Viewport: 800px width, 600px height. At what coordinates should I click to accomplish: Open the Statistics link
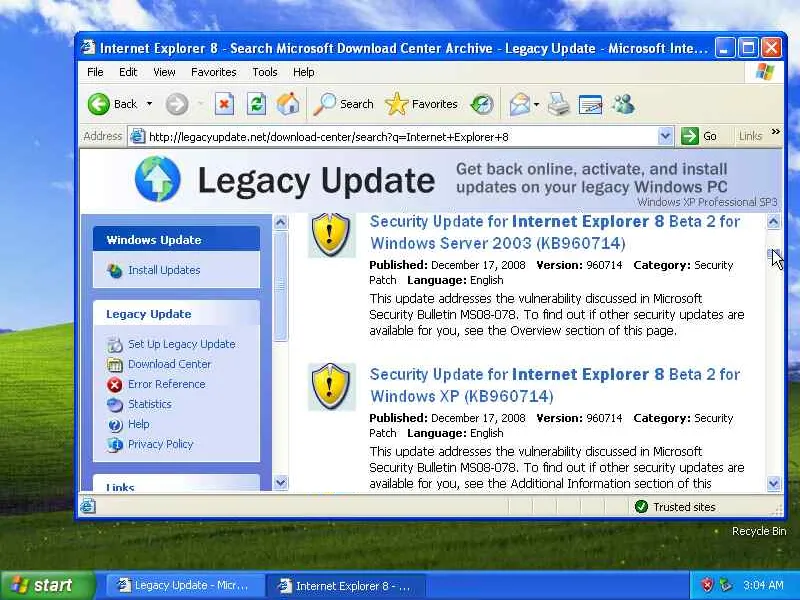(x=149, y=404)
